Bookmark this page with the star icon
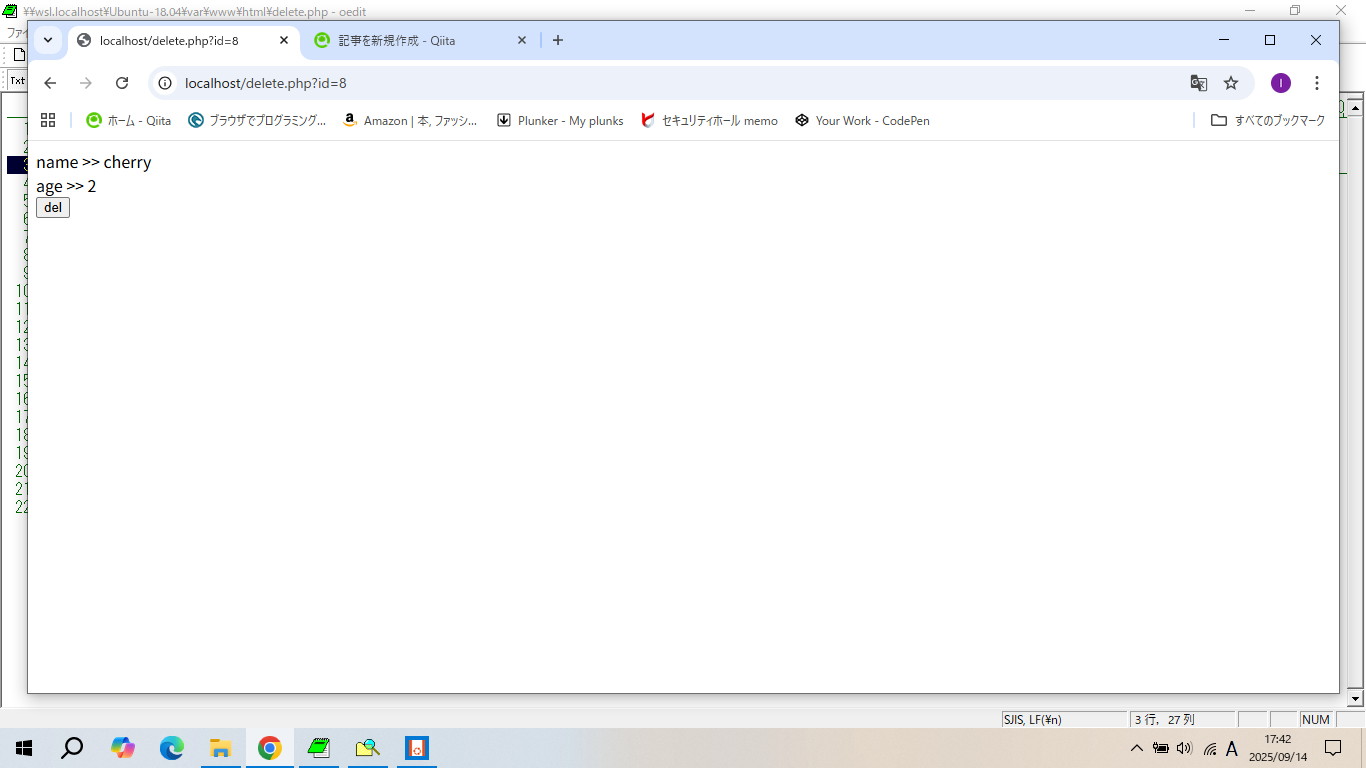The image size is (1366, 768). coord(1231,83)
